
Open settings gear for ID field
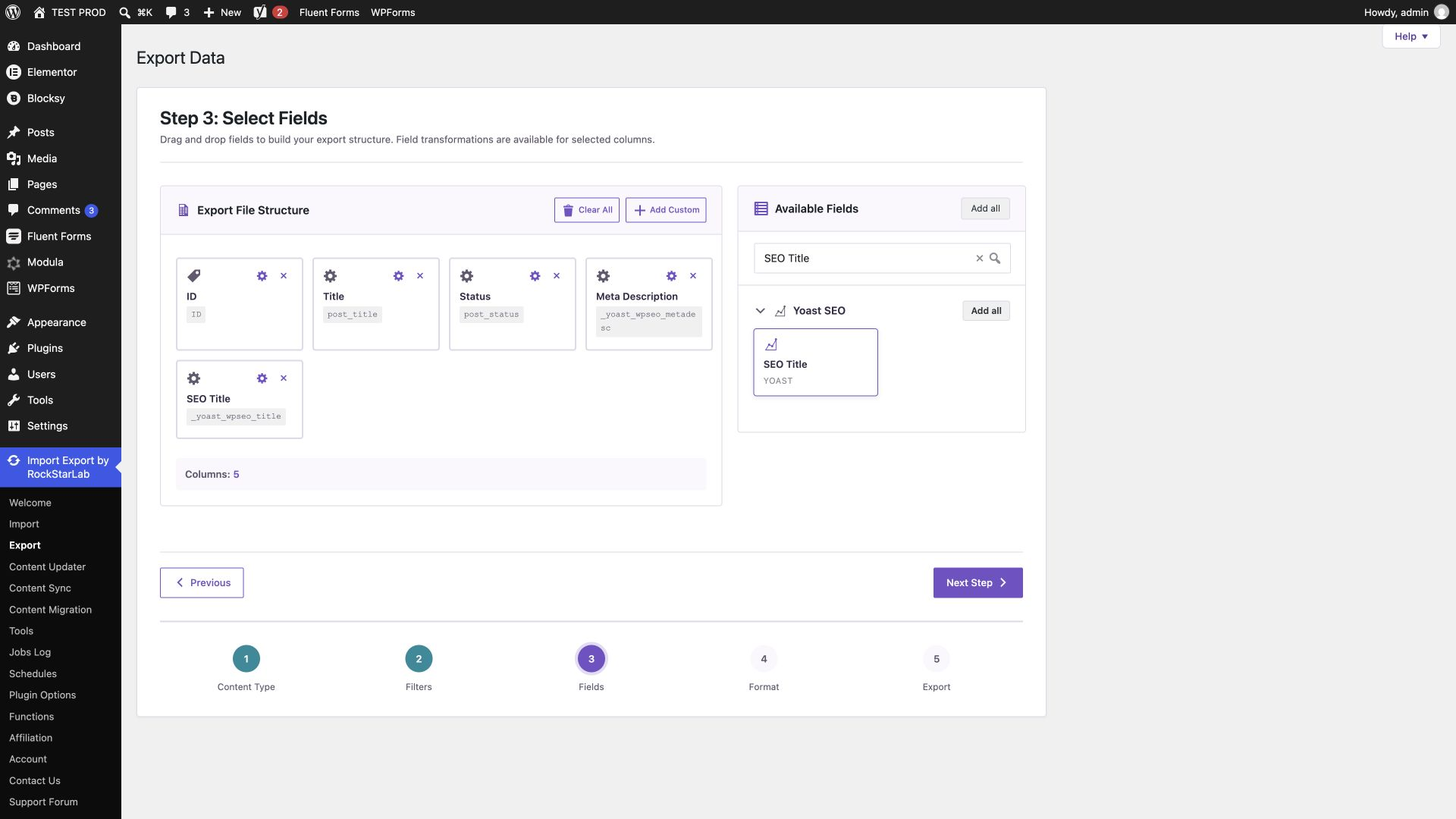click(262, 276)
